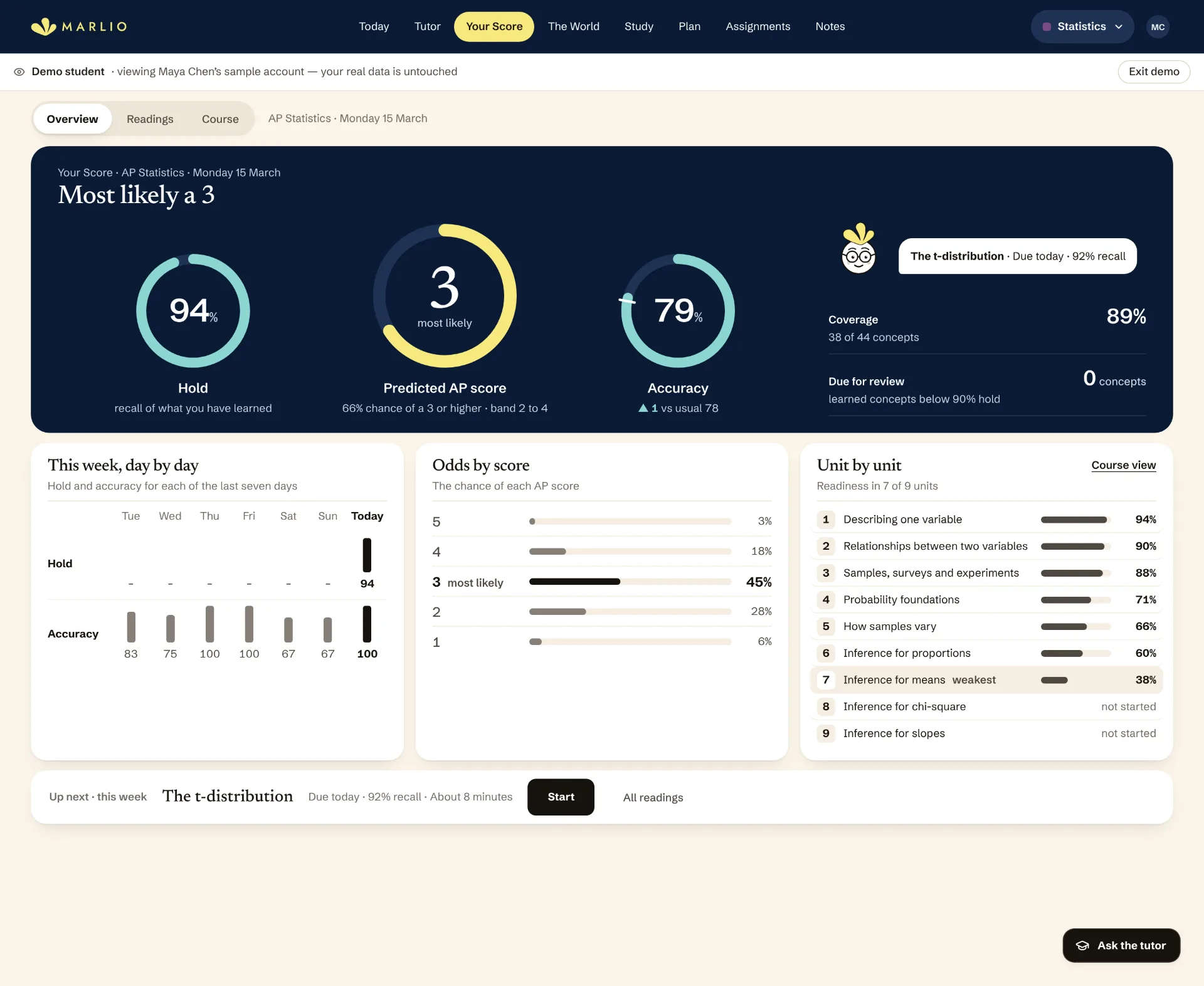This screenshot has height=986, width=1204.
Task: Open Assignments in top navigation
Action: tap(758, 26)
